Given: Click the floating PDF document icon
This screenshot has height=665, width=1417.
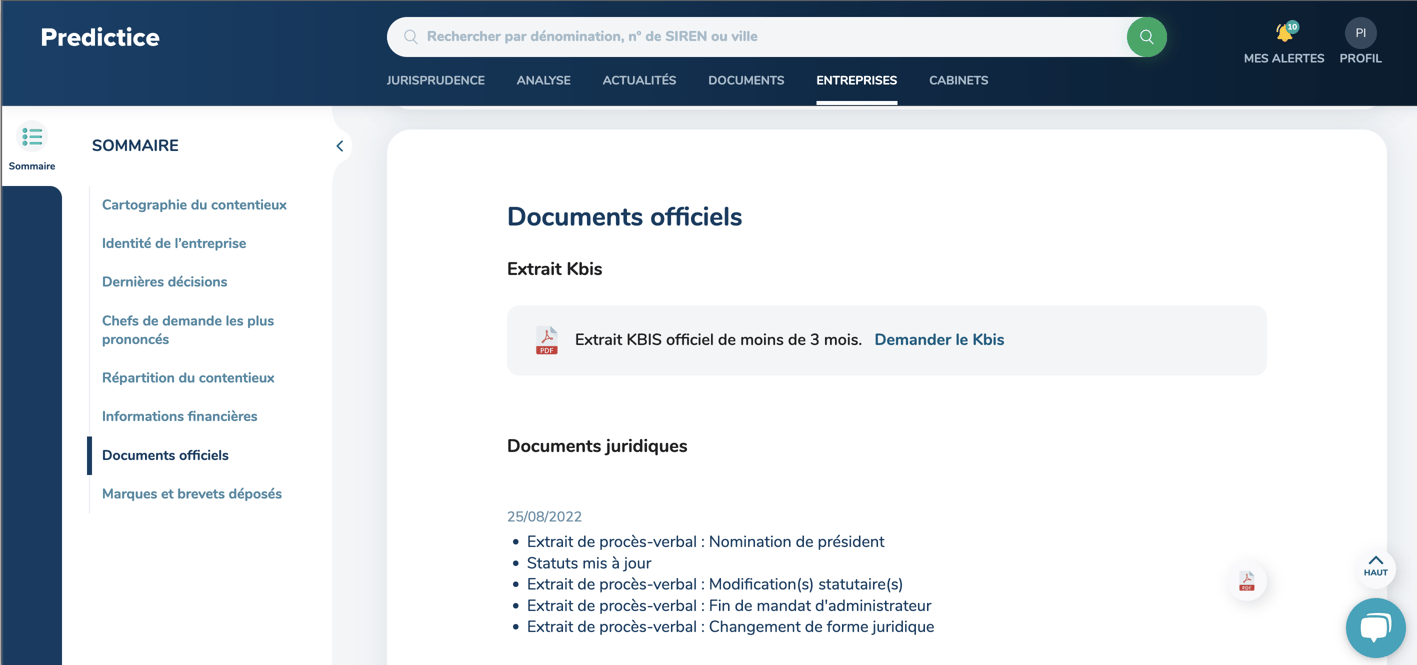Looking at the screenshot, I should [x=1246, y=581].
